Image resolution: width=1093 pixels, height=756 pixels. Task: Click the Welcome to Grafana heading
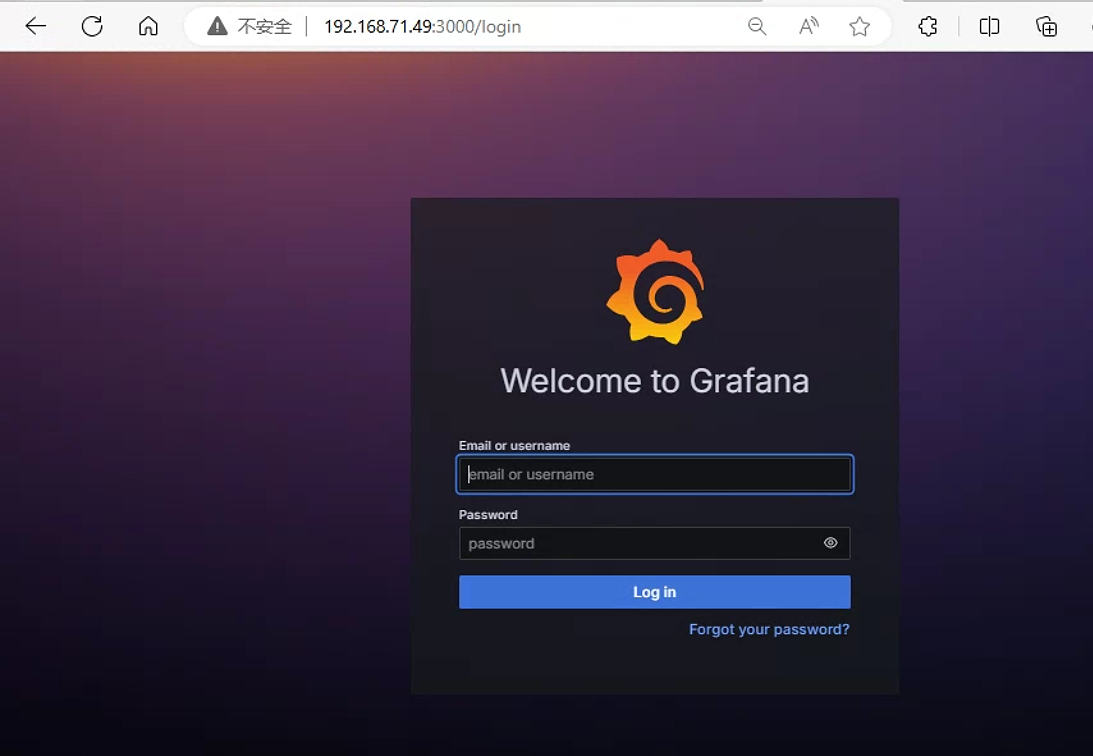pos(655,381)
